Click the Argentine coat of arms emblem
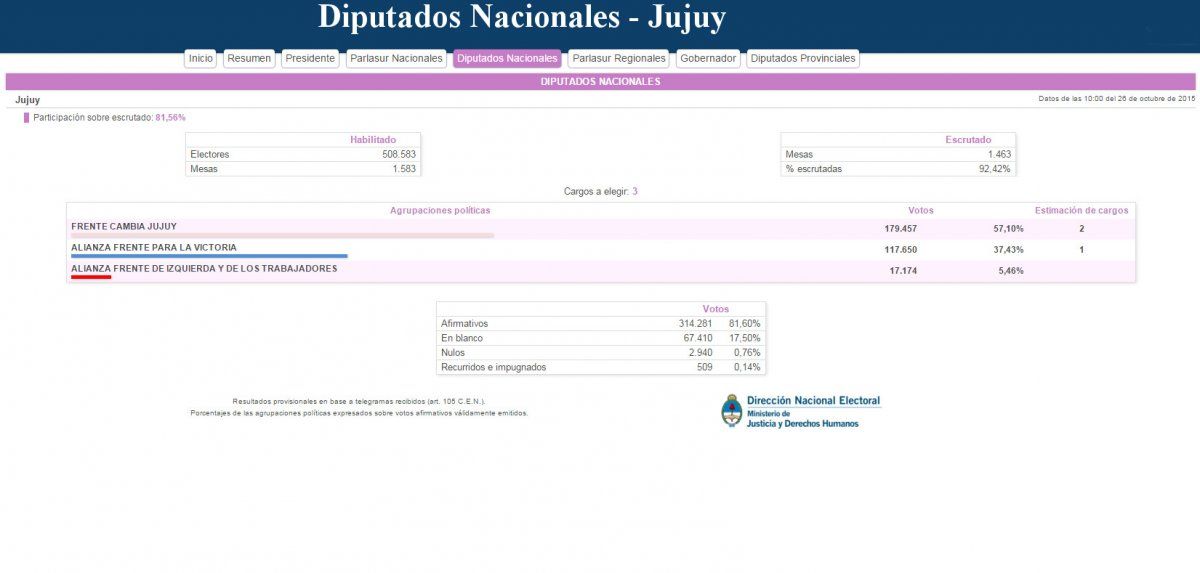The height and width of the screenshot is (573, 1200). (731, 410)
